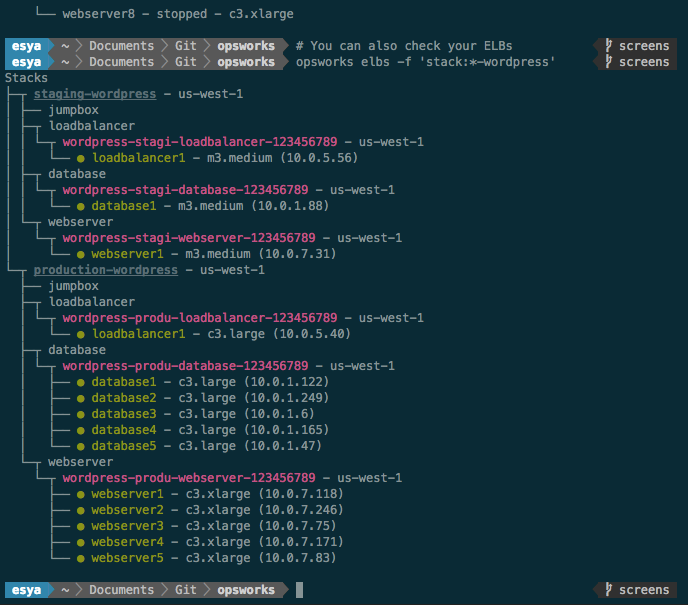
Task: Click the comment about checking ELBs
Action: click(404, 46)
